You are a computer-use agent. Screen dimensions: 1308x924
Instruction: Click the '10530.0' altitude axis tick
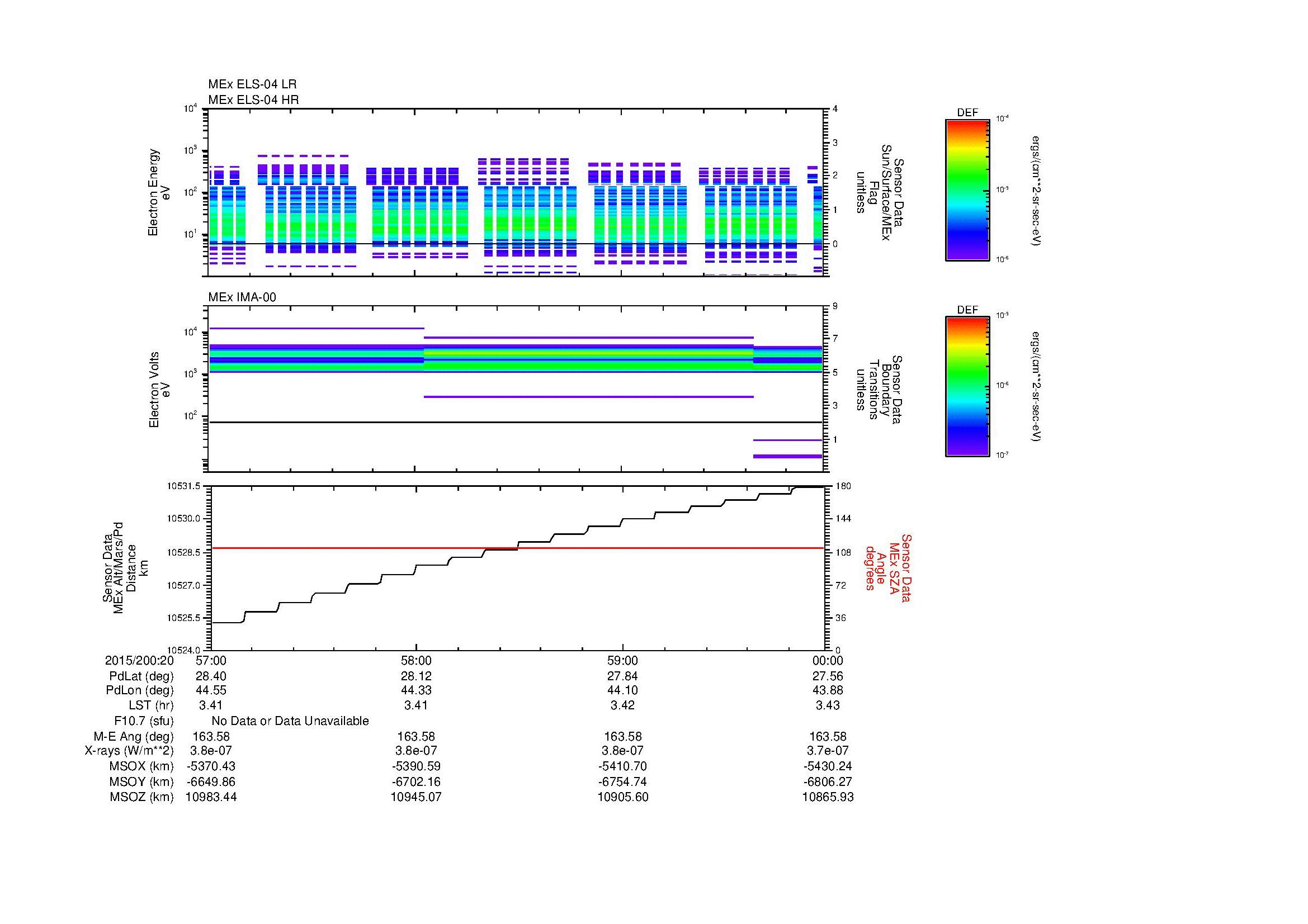pyautogui.click(x=183, y=519)
